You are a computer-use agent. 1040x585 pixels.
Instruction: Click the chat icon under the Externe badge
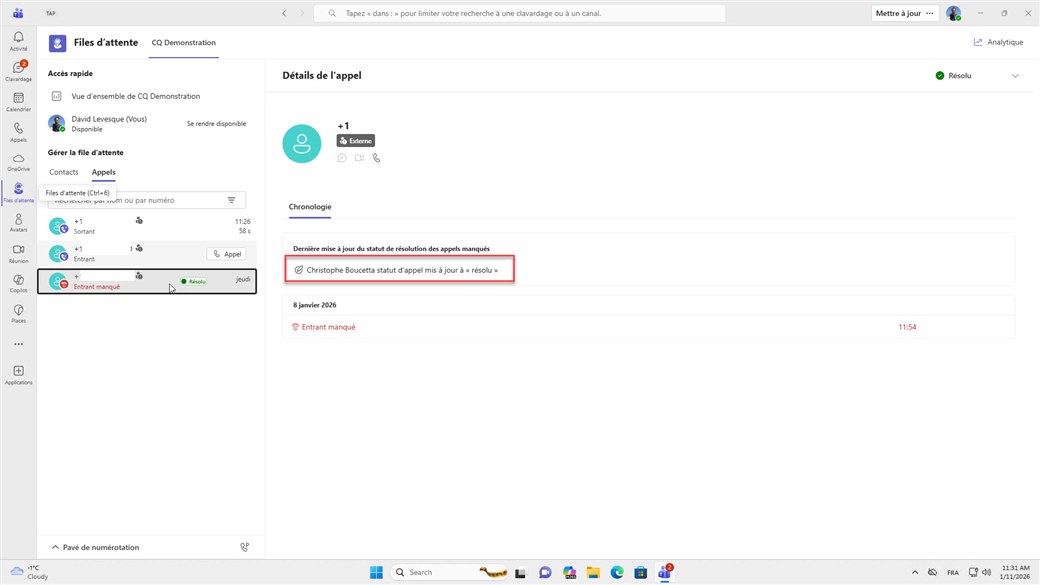click(342, 158)
